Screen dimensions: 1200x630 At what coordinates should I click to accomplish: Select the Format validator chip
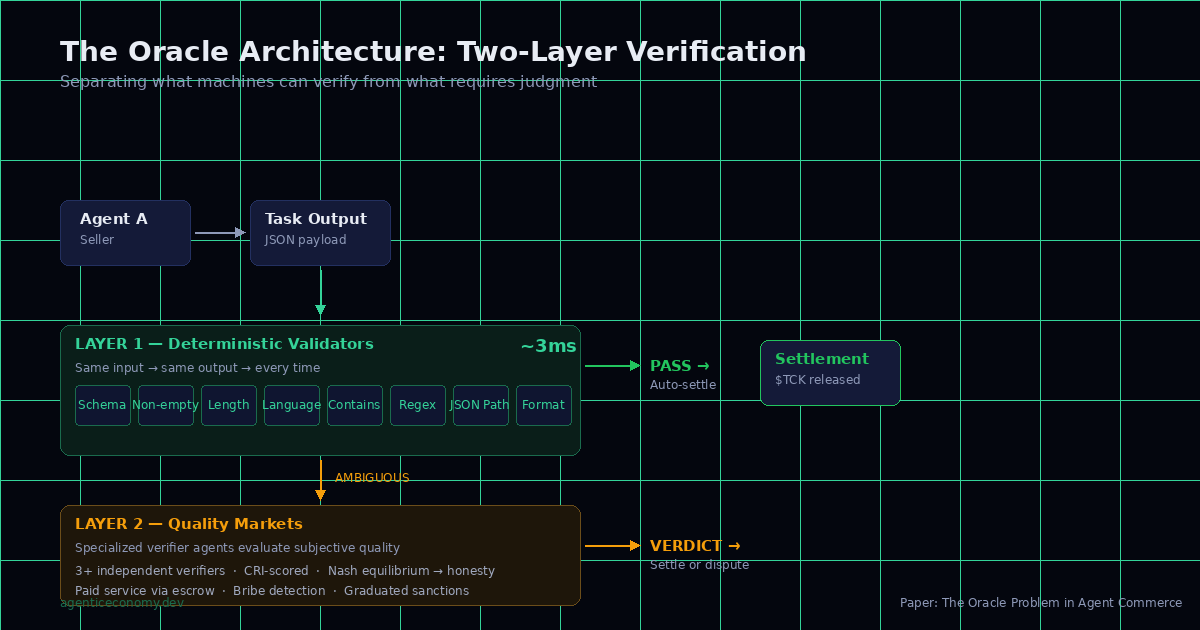pos(543,405)
